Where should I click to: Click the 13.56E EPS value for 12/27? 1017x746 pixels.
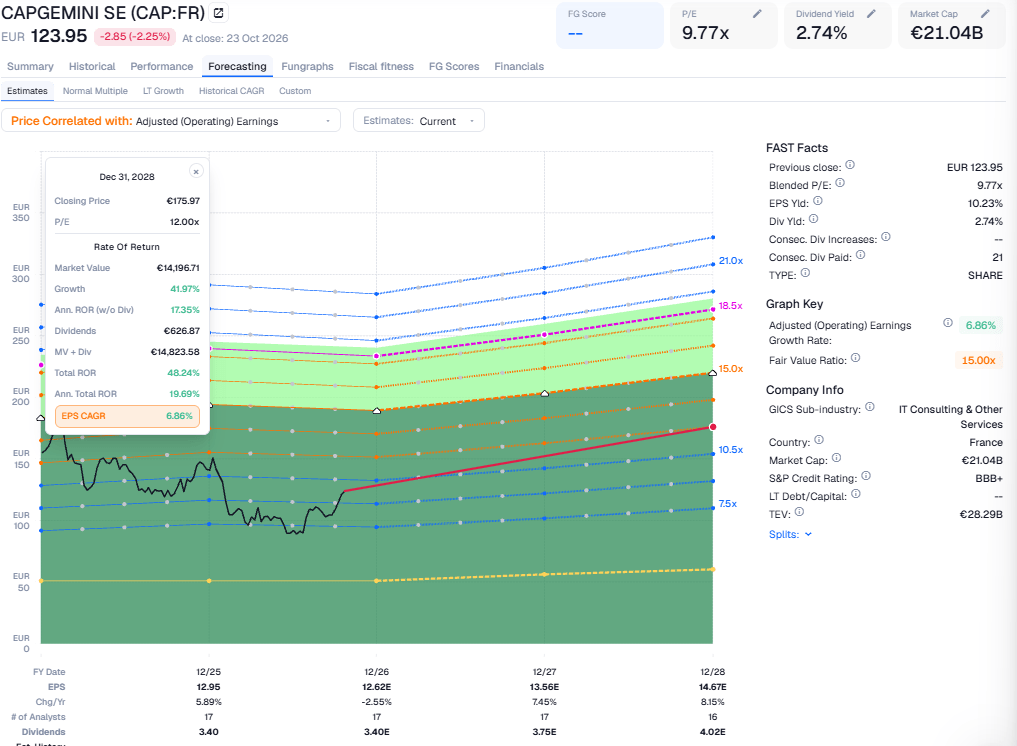[x=545, y=686]
